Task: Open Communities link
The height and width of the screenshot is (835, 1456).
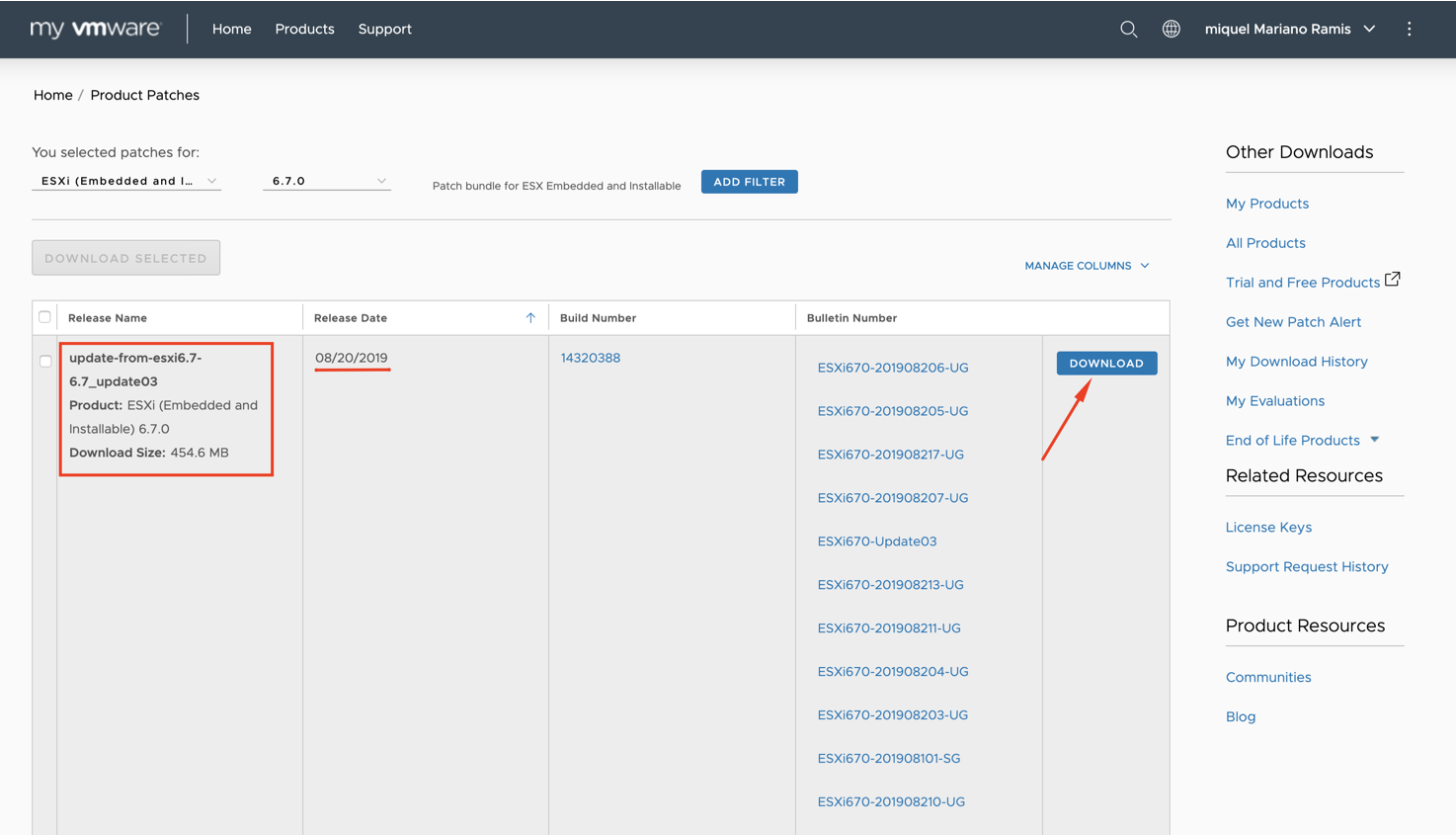Action: click(x=1268, y=678)
